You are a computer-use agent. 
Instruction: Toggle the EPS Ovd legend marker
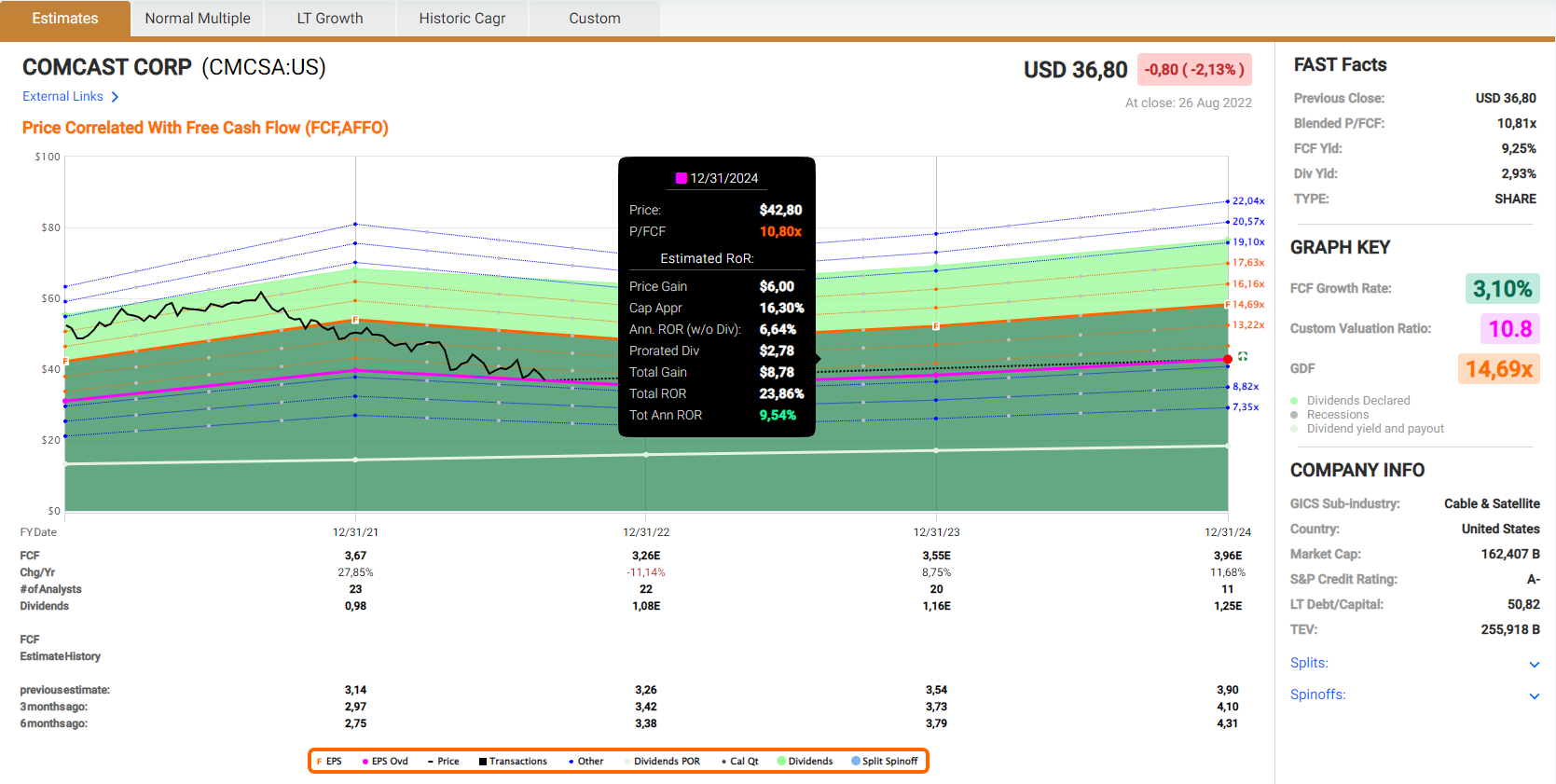tap(385, 762)
